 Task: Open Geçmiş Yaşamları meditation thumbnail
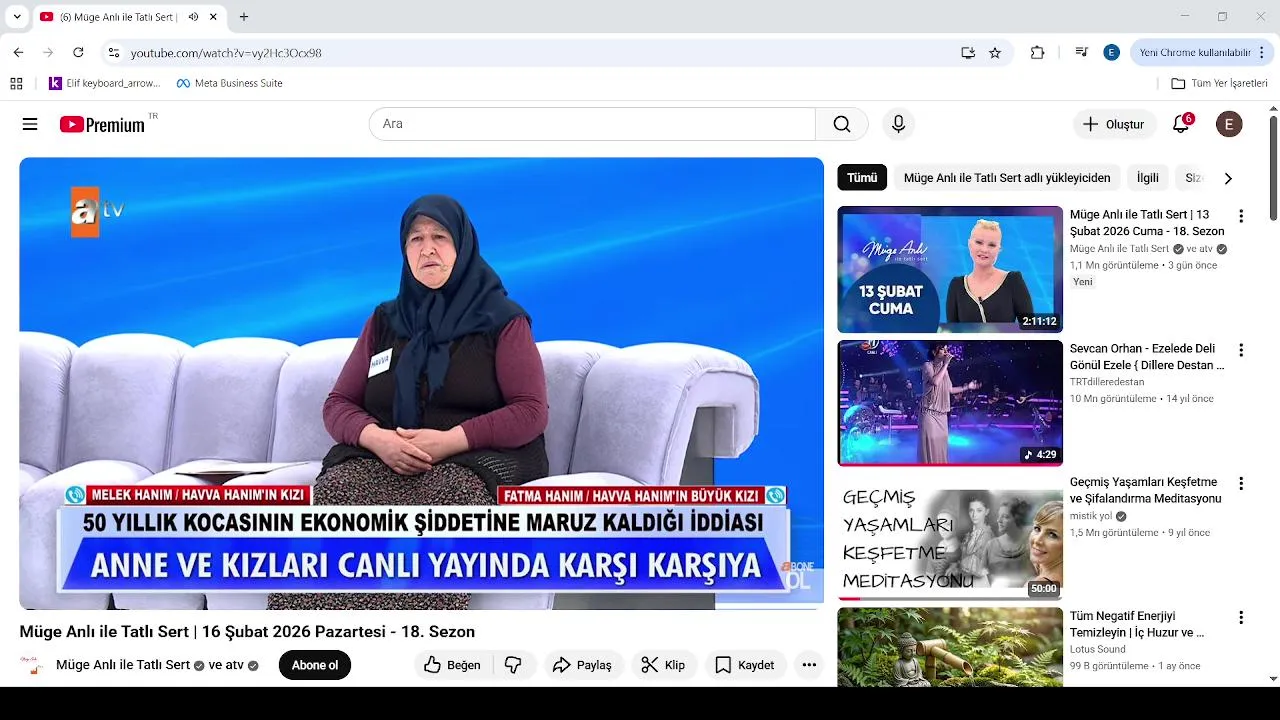[x=950, y=537]
